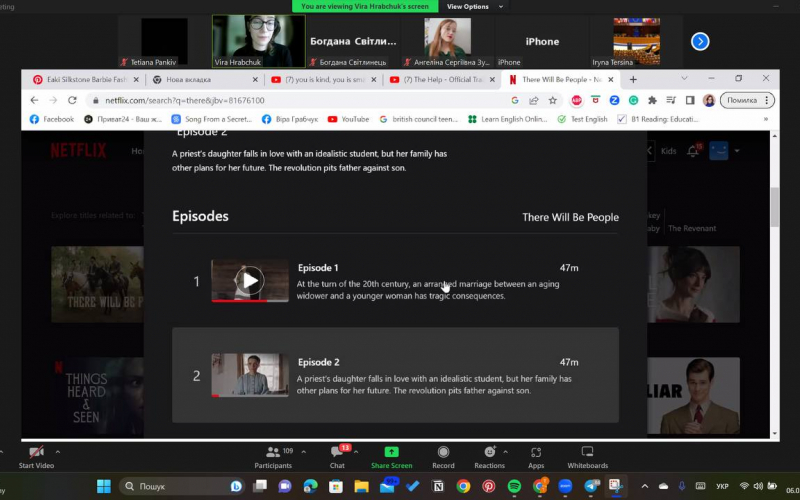Screen dimensions: 800x500
Task: Open Spotify from the taskbar
Action: point(514,486)
